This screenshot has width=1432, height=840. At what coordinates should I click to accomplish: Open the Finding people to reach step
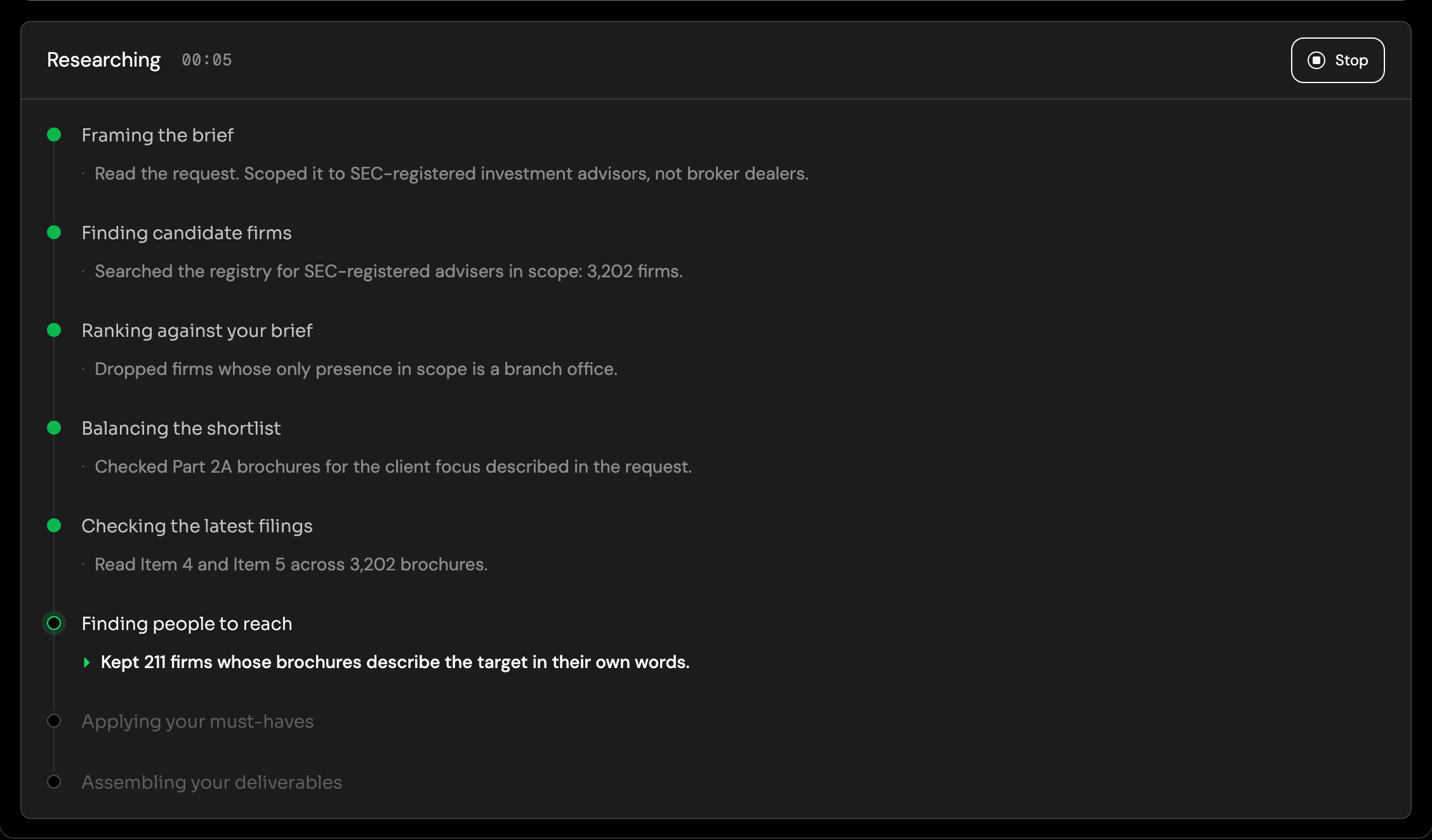pyautogui.click(x=187, y=624)
